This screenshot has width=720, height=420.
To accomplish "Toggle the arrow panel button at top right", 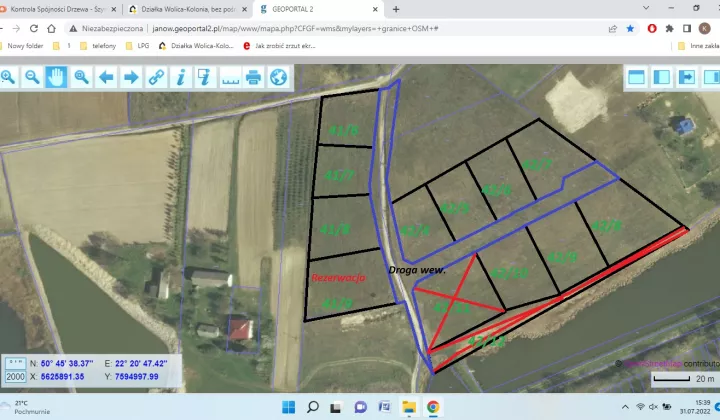I will point(686,77).
